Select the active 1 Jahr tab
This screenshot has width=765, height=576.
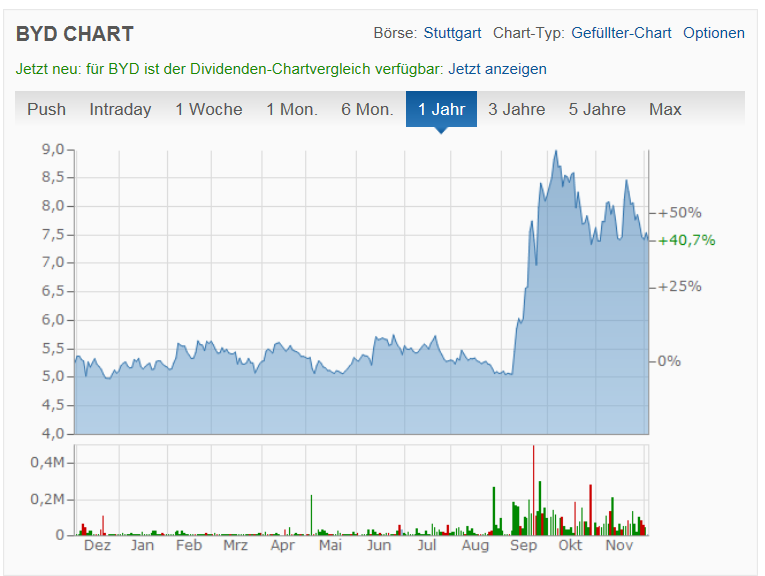click(x=442, y=109)
